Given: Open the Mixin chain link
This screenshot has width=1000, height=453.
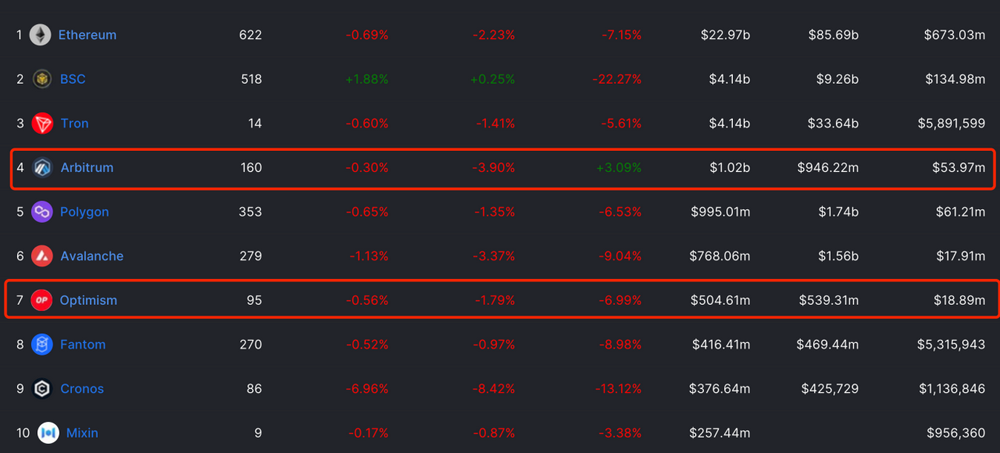Looking at the screenshot, I should coord(82,433).
